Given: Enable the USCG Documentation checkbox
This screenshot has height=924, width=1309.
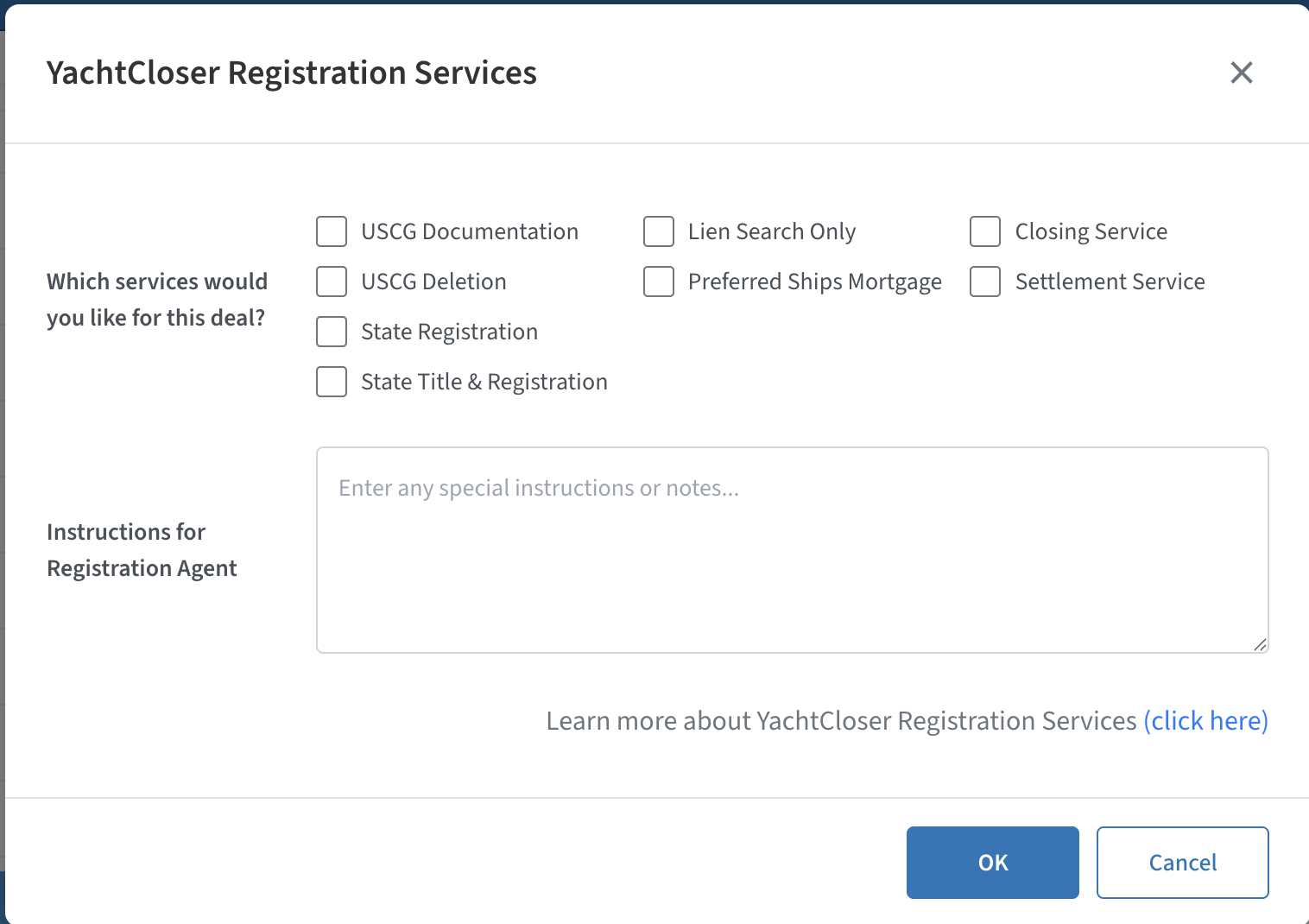Looking at the screenshot, I should [x=332, y=231].
